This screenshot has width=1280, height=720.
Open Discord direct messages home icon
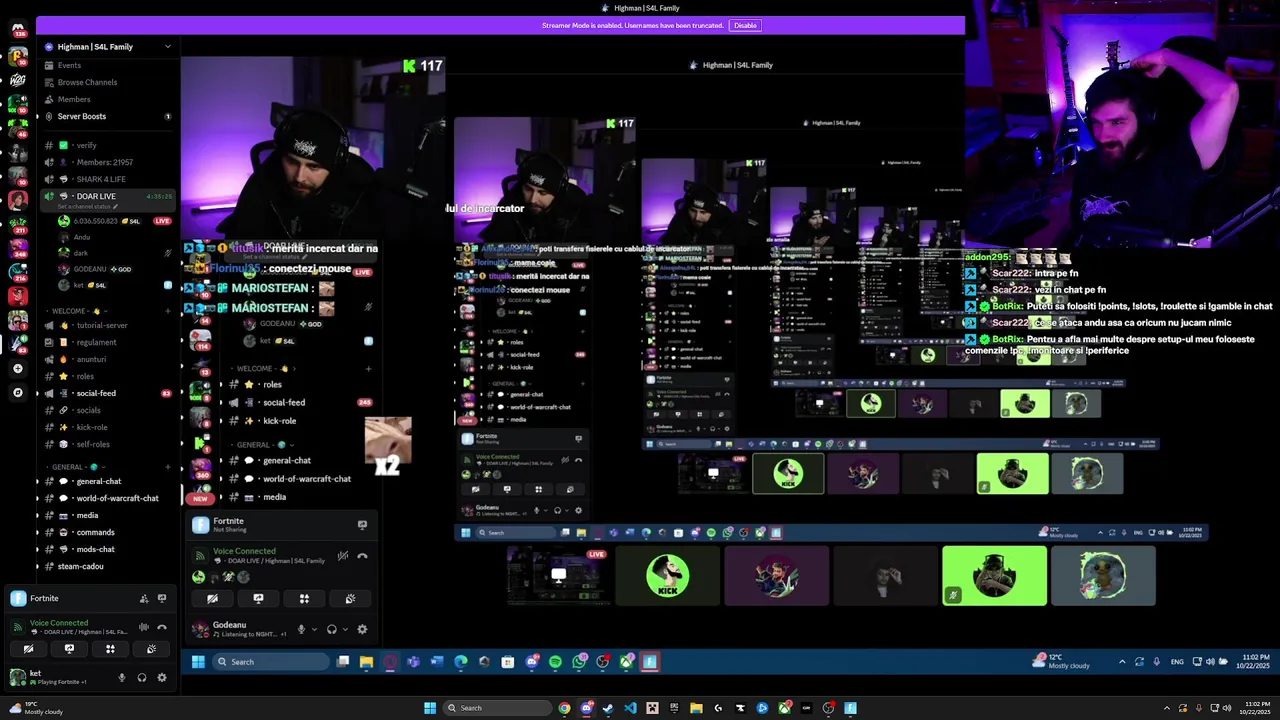pos(17,28)
